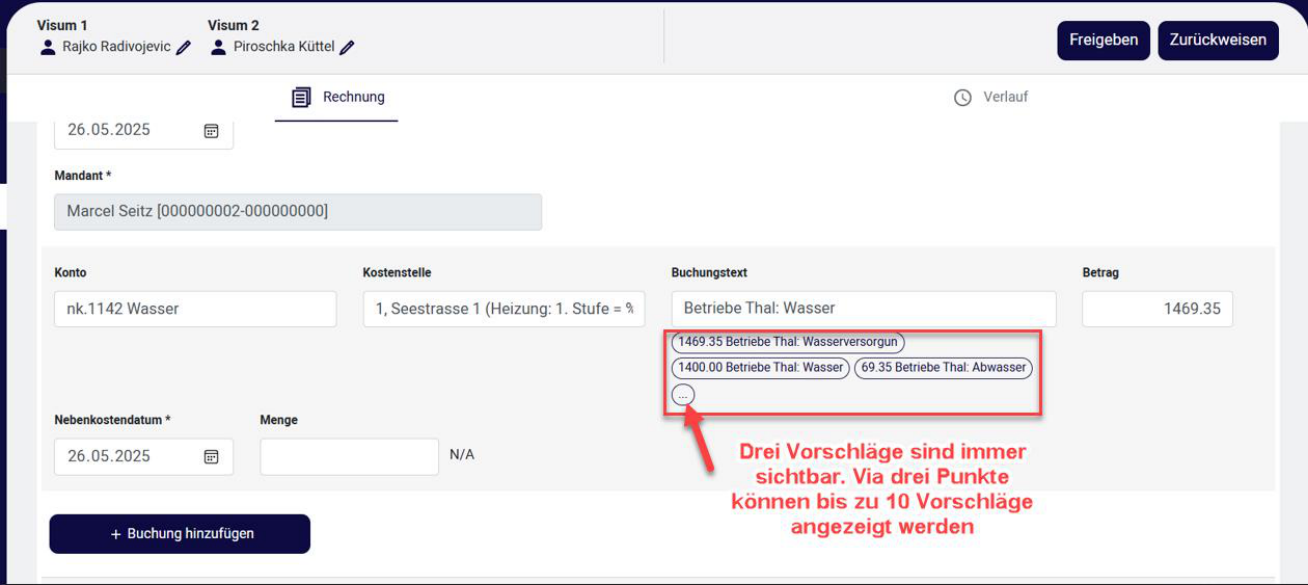Open the Konto field nk.1142 Wasser
1308x585 pixels.
195,309
